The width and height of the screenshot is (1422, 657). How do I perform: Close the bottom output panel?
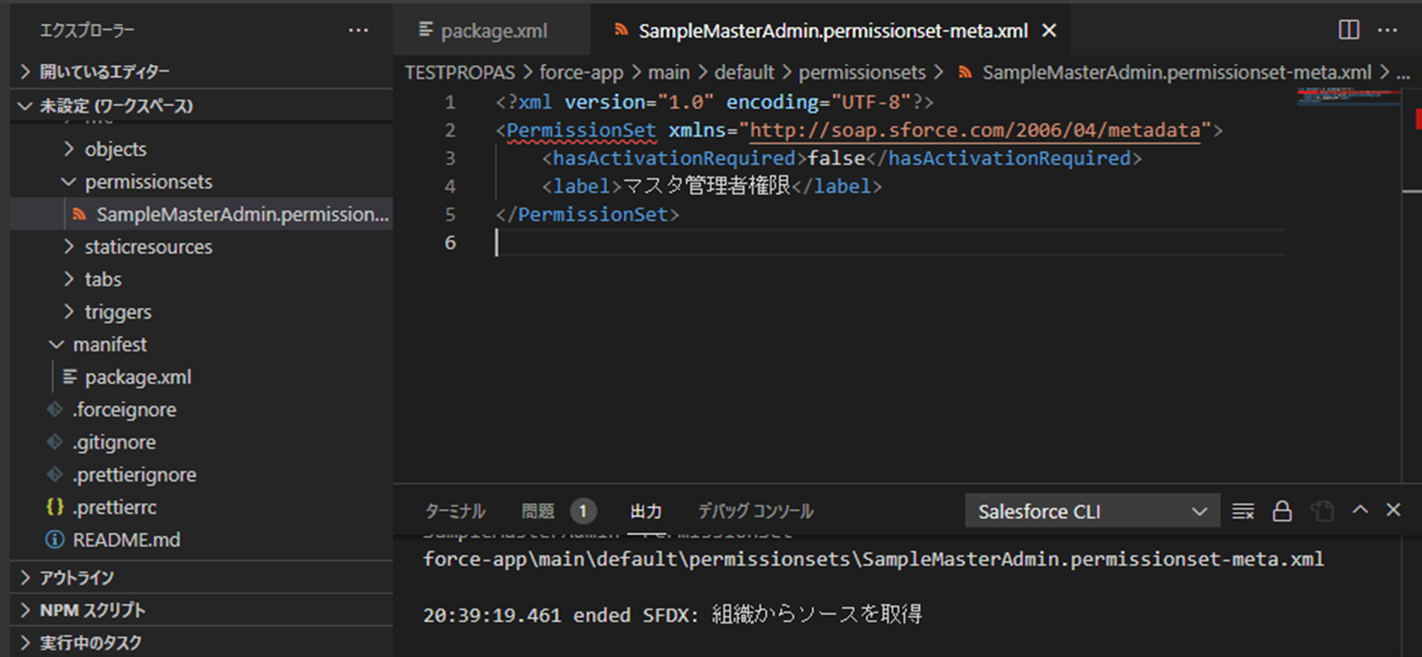tap(1393, 510)
